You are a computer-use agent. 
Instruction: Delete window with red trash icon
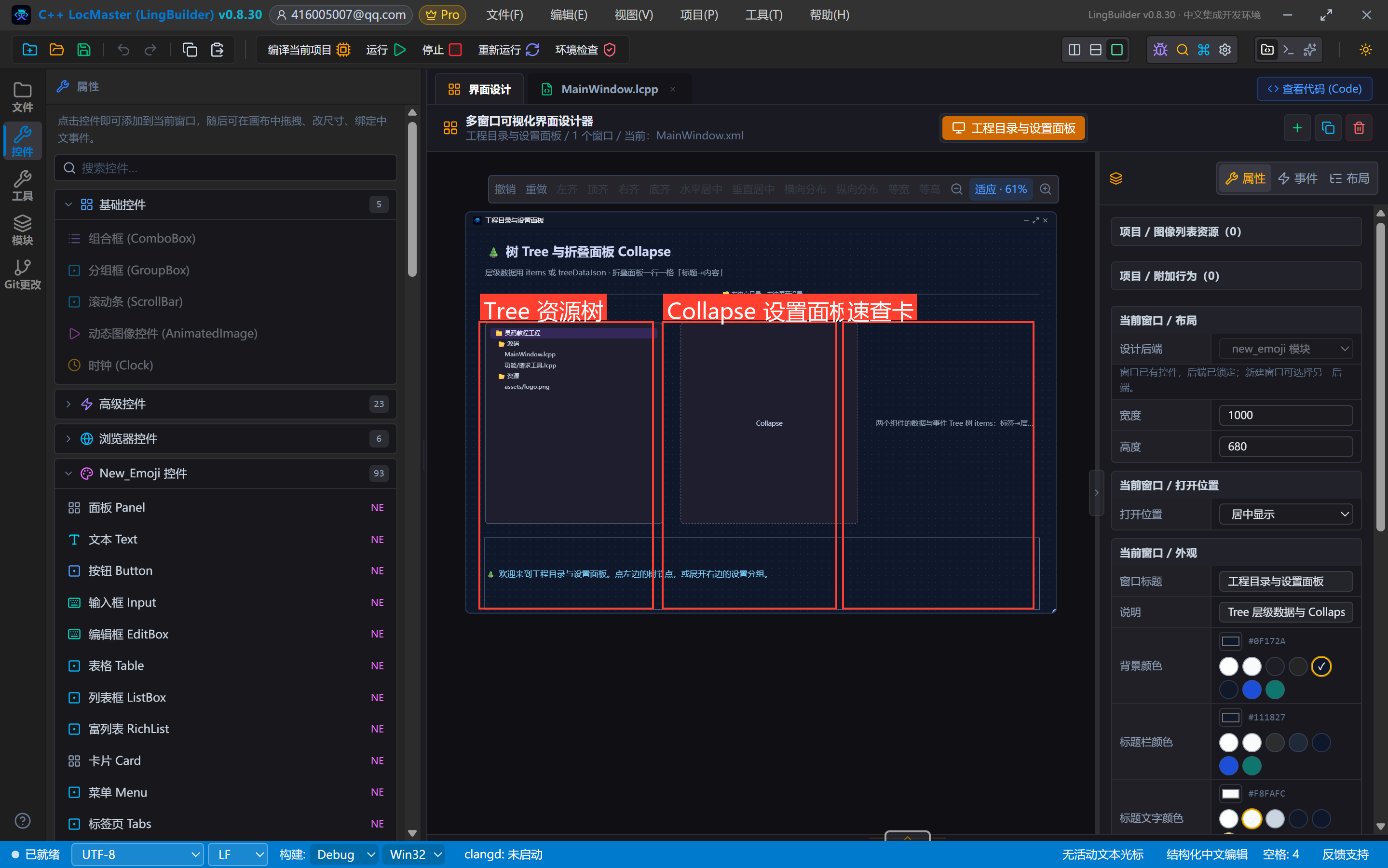[x=1359, y=128]
